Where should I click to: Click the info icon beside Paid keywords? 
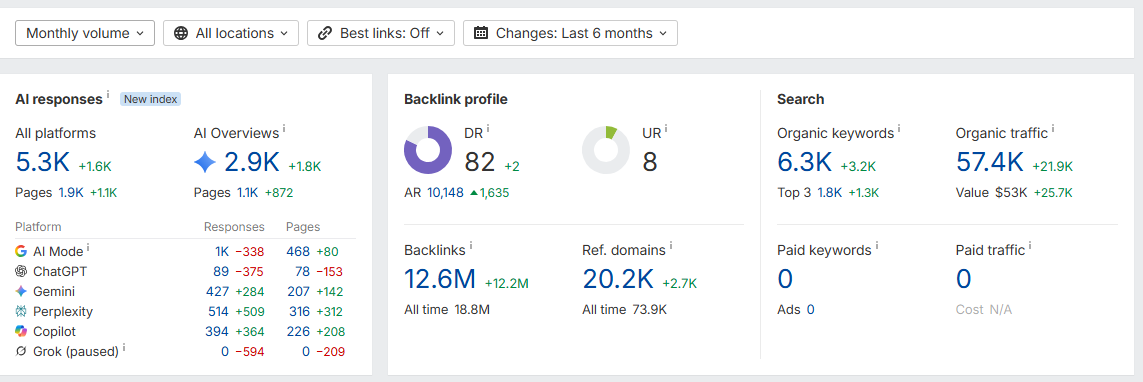tap(877, 246)
